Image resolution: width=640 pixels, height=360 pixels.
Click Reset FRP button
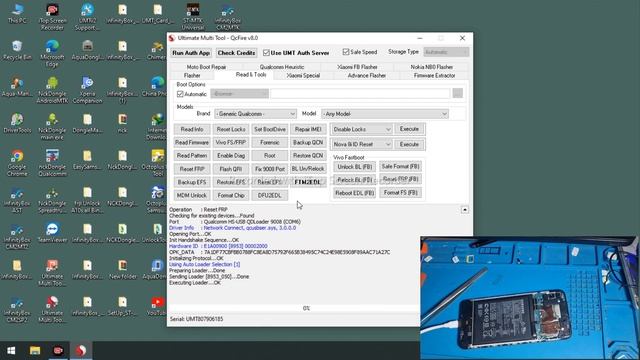(x=192, y=169)
